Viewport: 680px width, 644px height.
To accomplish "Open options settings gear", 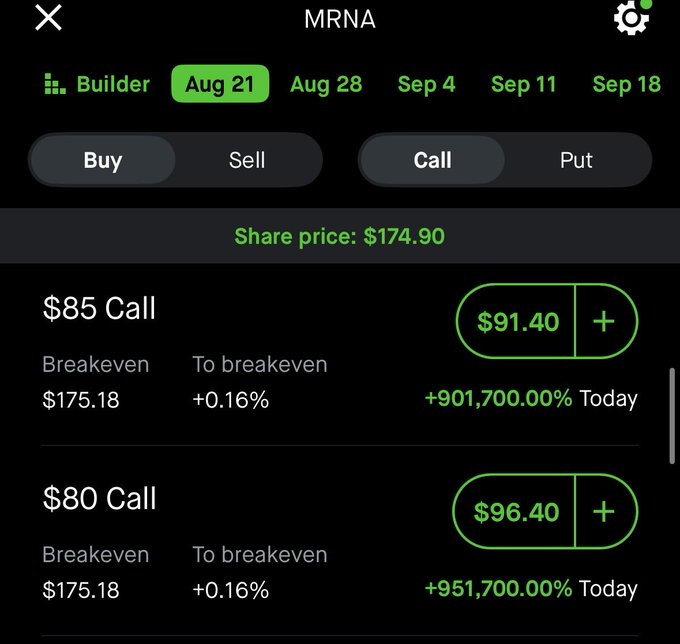I will tap(631, 18).
